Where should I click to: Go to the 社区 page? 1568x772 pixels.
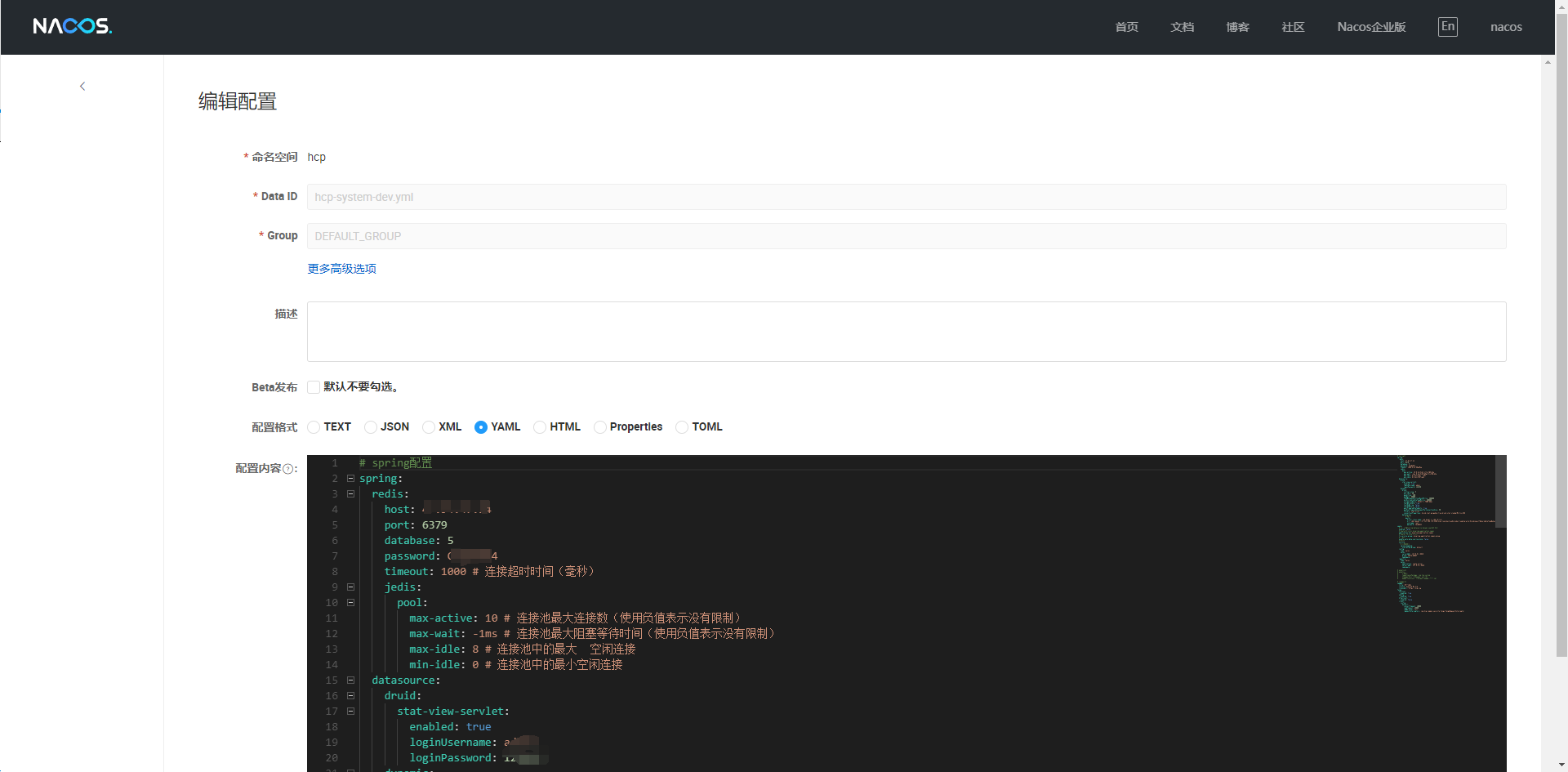[1293, 27]
